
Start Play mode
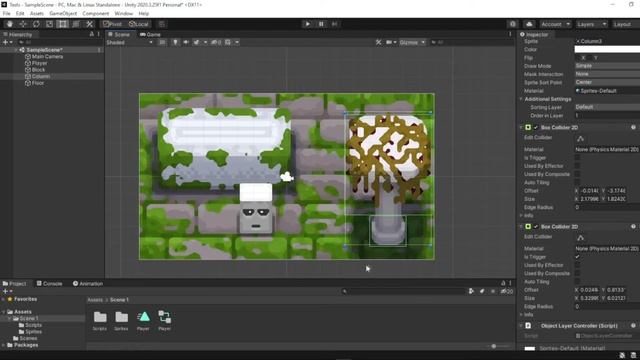[x=307, y=24]
